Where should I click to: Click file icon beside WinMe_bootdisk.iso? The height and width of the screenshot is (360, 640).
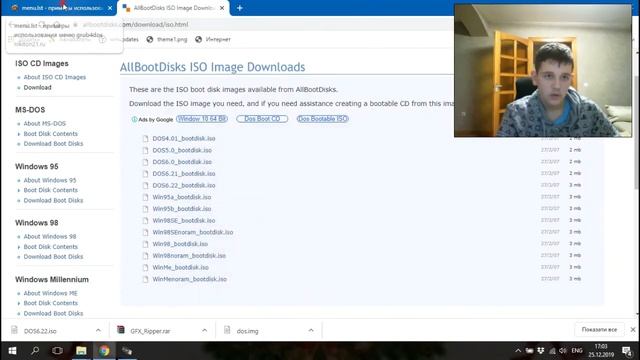(x=145, y=267)
